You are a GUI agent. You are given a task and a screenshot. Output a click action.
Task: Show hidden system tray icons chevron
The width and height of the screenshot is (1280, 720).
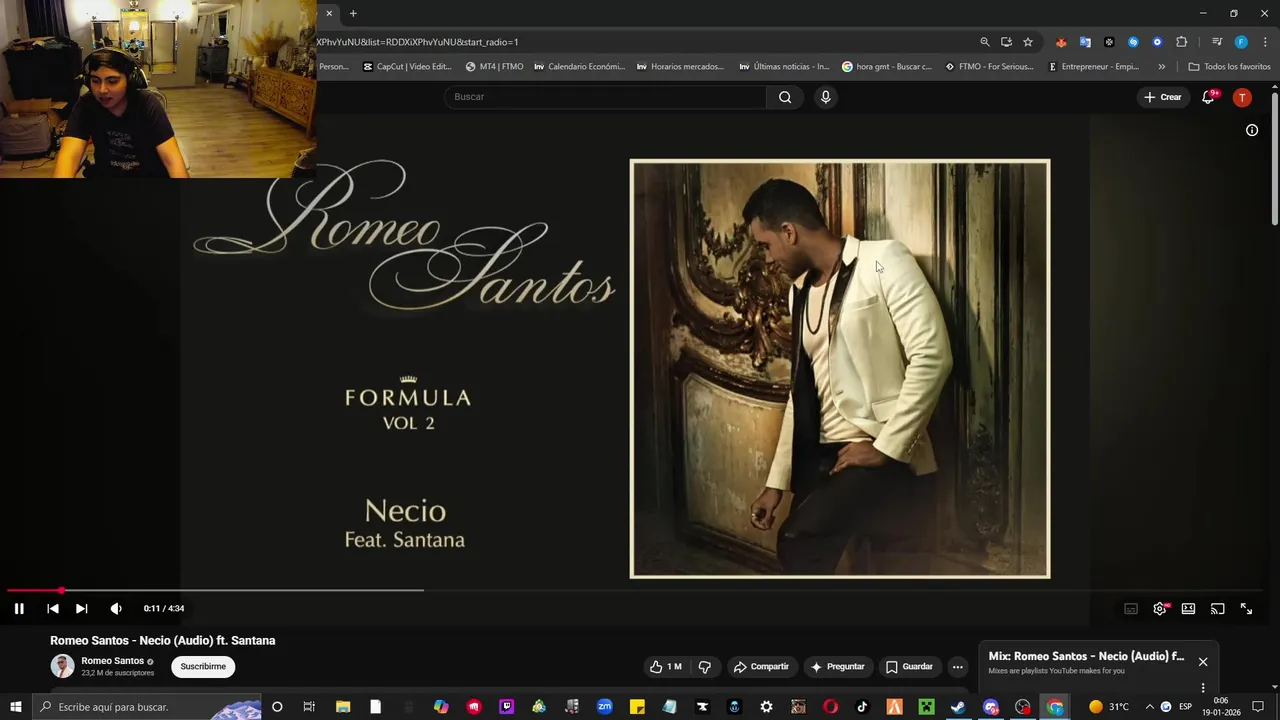point(1149,707)
